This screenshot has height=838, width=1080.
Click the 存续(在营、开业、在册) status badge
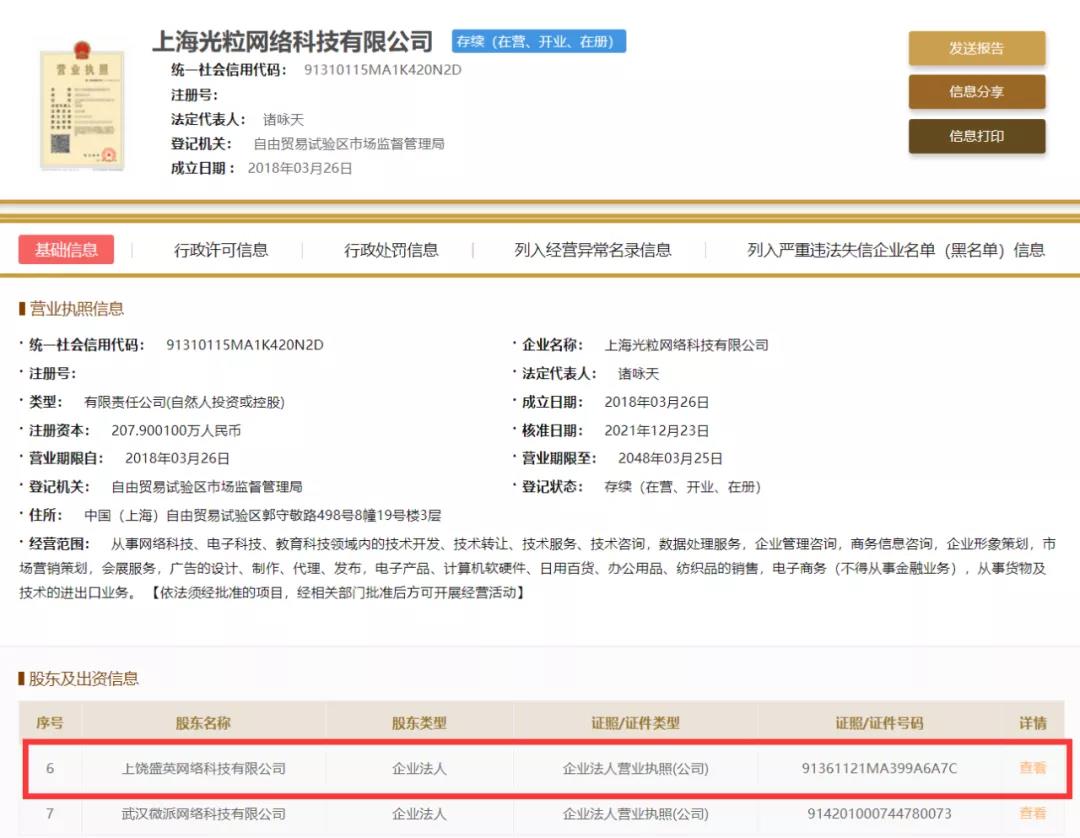[539, 41]
